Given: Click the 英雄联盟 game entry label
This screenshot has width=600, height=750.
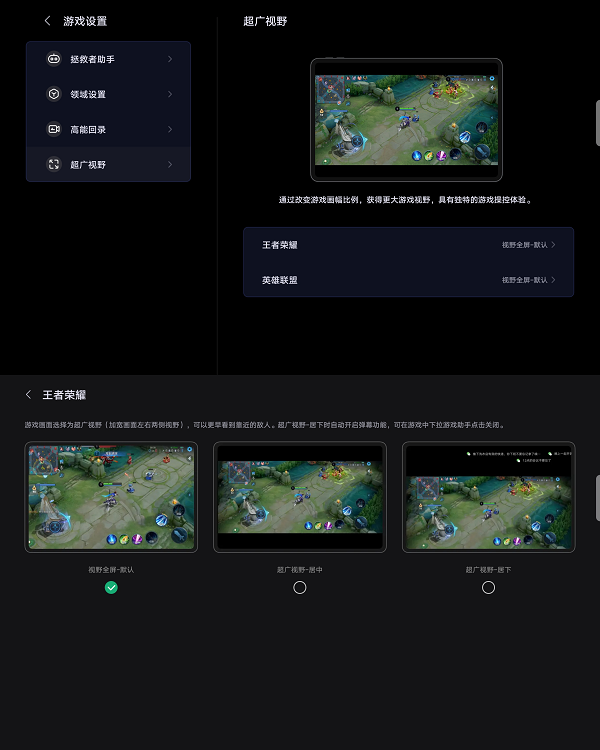Looking at the screenshot, I should tap(280, 280).
